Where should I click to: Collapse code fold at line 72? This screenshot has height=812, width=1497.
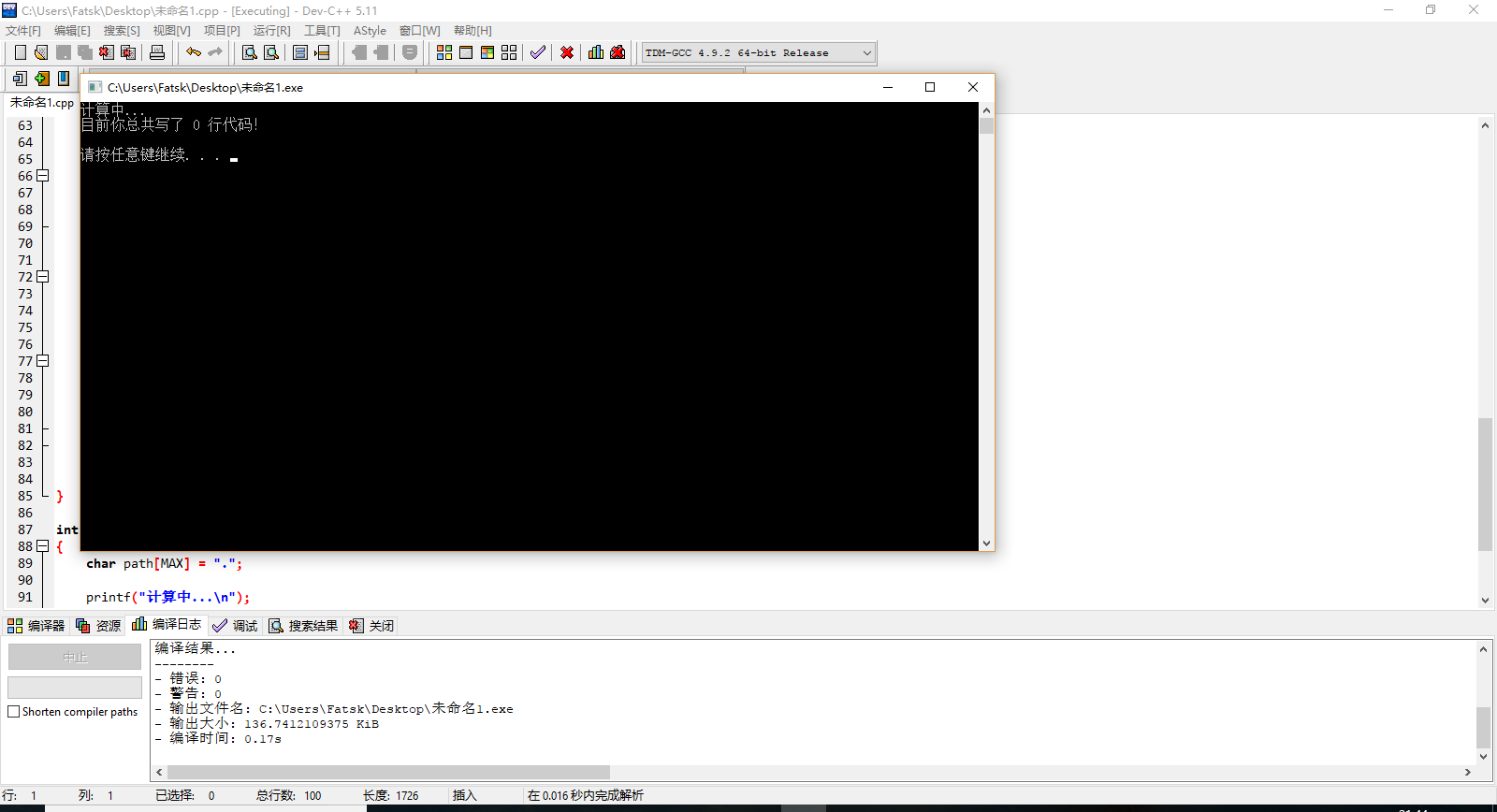[42, 277]
